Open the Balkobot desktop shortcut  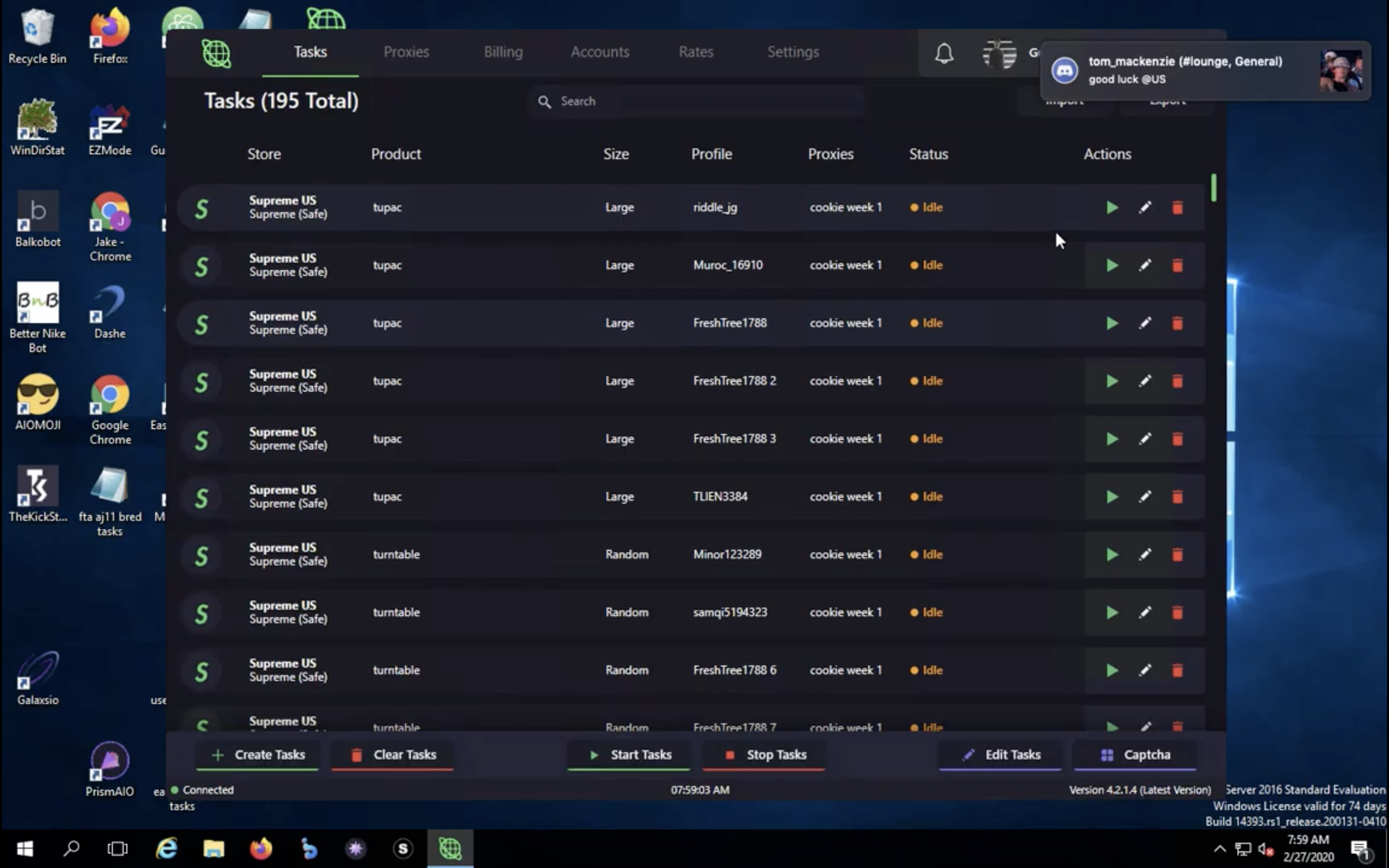coord(37,220)
